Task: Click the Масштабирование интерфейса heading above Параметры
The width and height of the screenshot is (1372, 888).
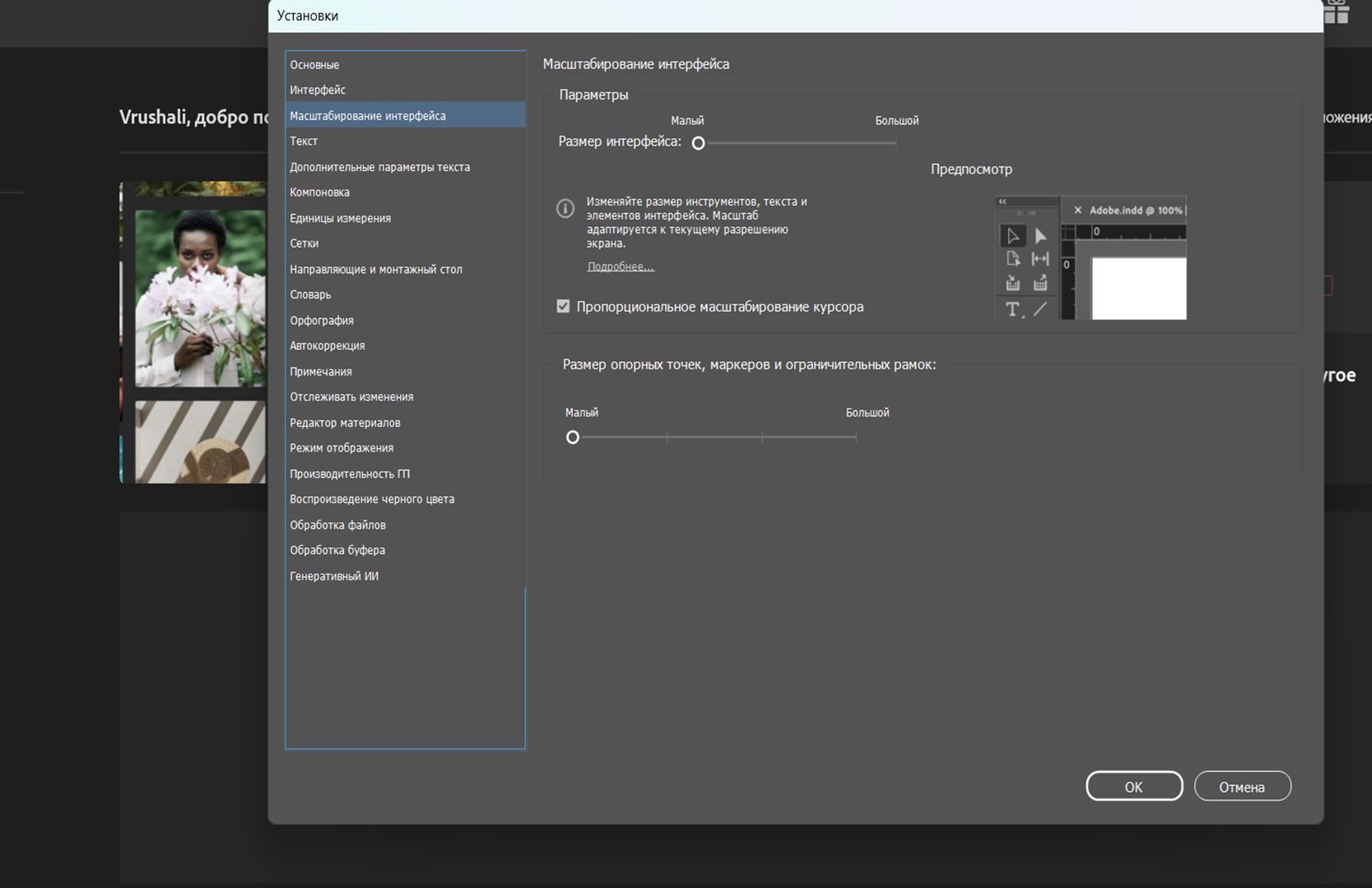Action: (635, 64)
